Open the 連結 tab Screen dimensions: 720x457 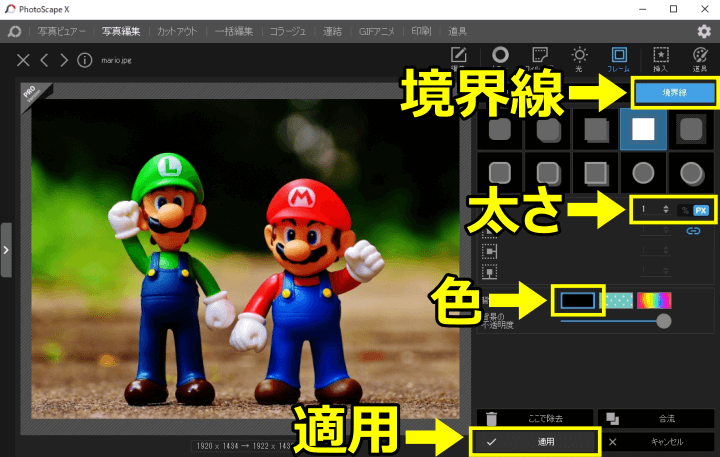point(332,31)
